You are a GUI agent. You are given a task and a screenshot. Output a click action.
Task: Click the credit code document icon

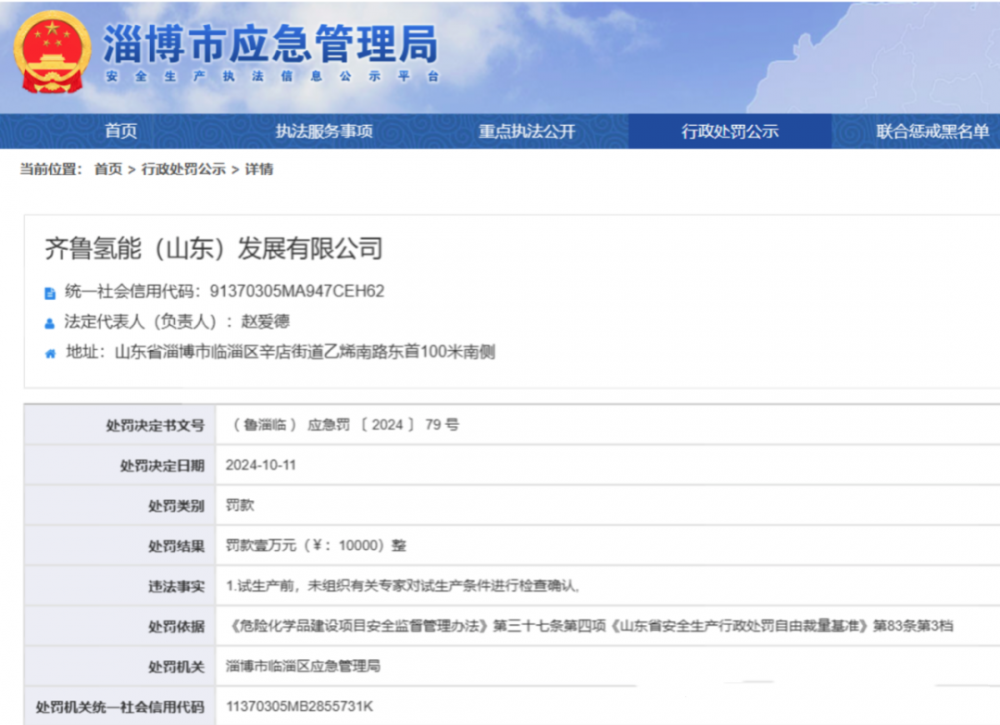tap(50, 293)
